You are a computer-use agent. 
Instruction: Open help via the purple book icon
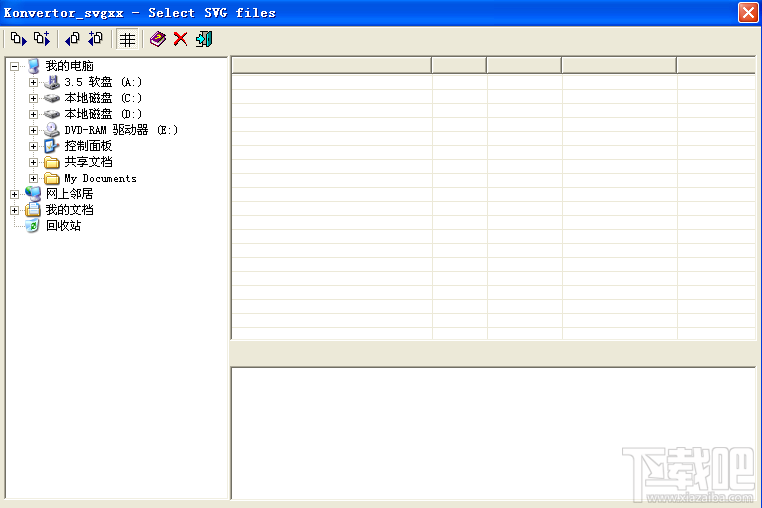point(157,39)
